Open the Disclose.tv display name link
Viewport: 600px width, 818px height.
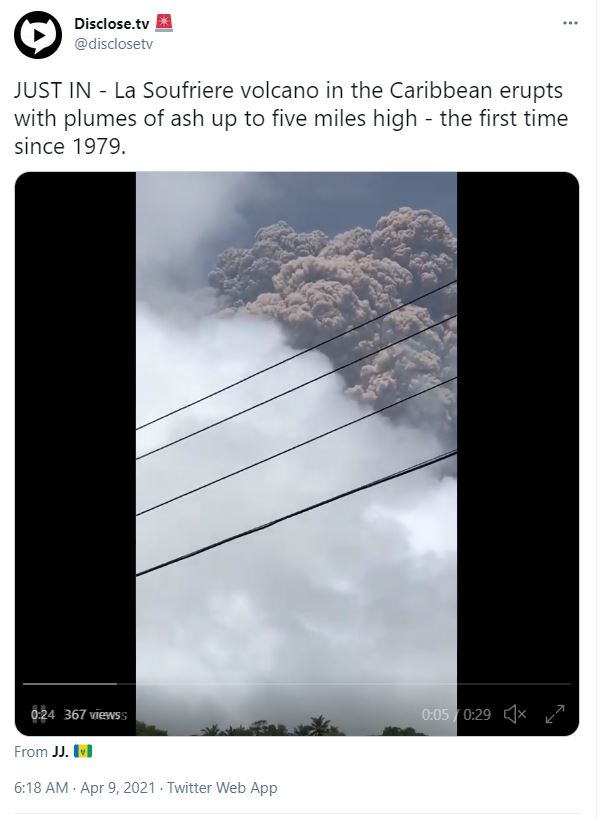(x=112, y=23)
